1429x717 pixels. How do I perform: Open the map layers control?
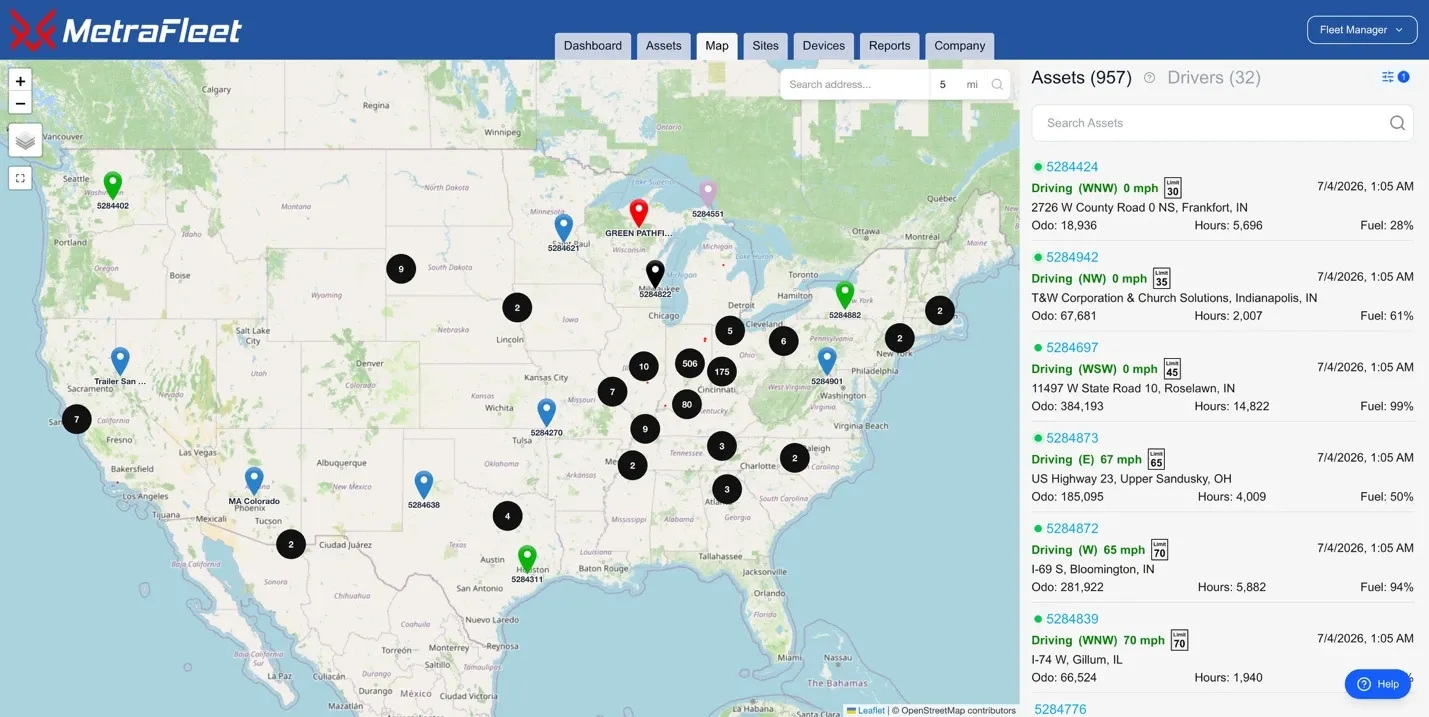[26, 141]
